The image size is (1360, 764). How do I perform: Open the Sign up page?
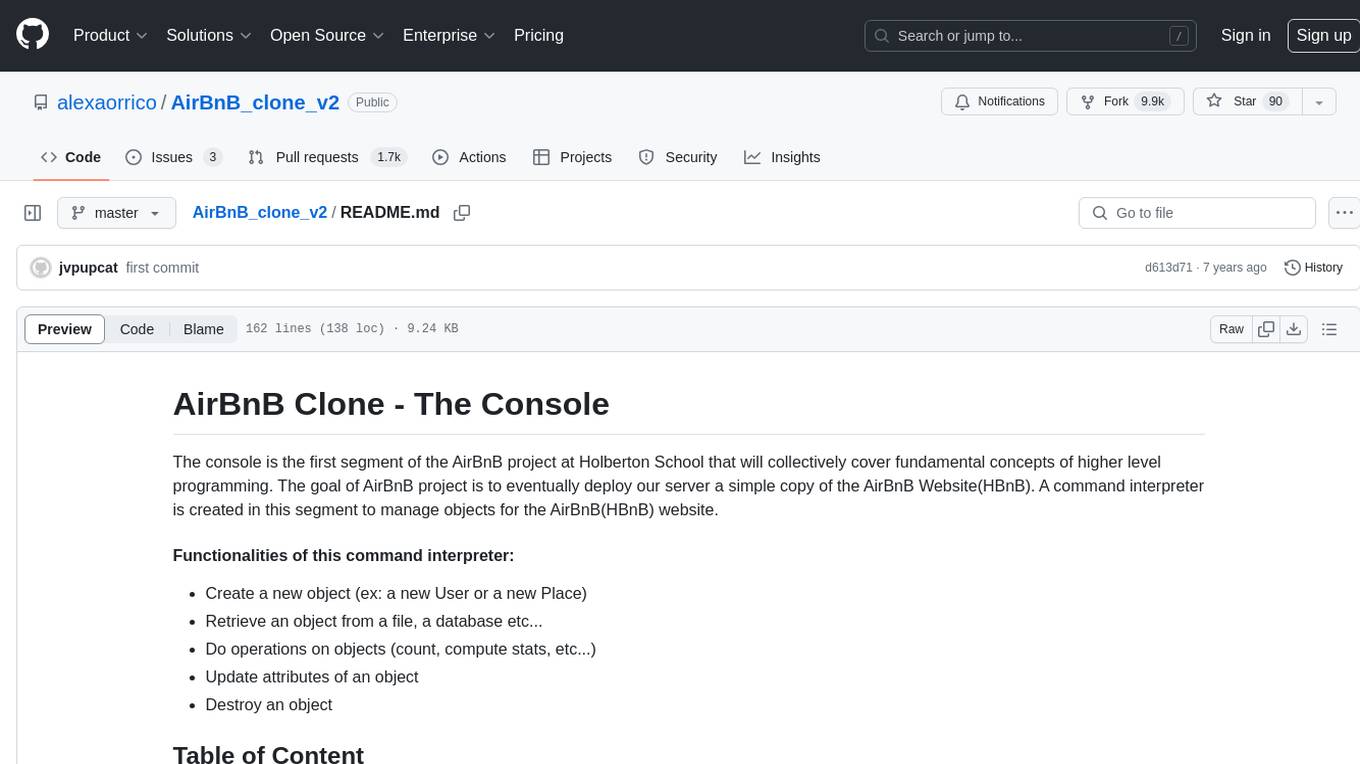point(1323,35)
